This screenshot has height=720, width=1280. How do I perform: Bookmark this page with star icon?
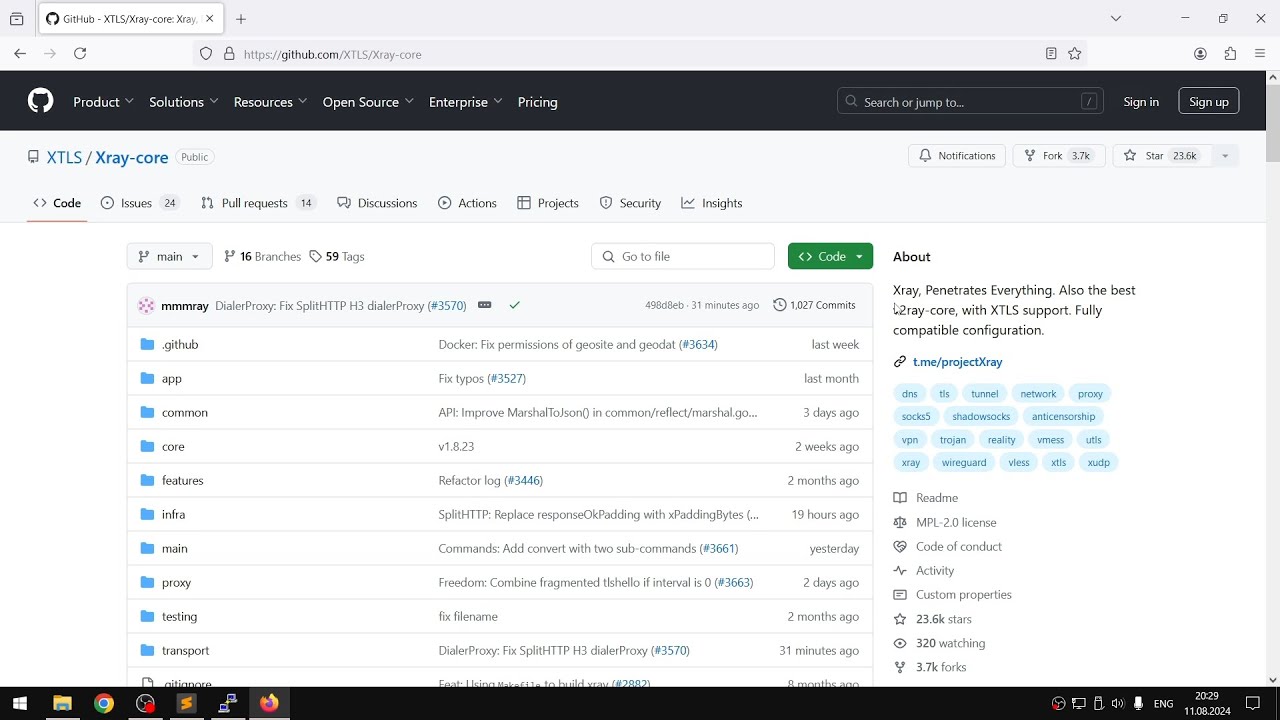click(x=1075, y=54)
